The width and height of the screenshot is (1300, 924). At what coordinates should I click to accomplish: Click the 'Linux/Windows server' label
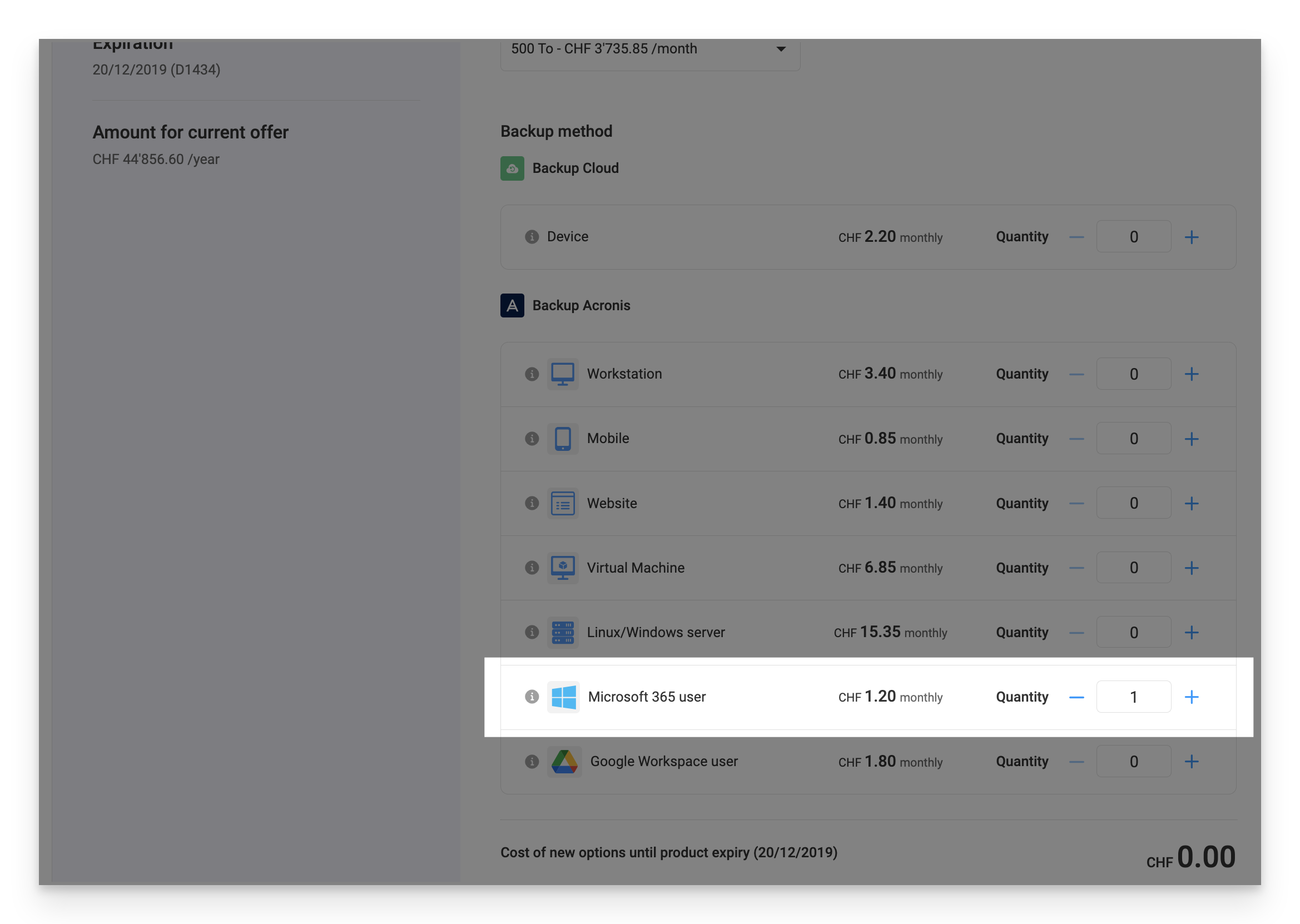click(x=656, y=633)
